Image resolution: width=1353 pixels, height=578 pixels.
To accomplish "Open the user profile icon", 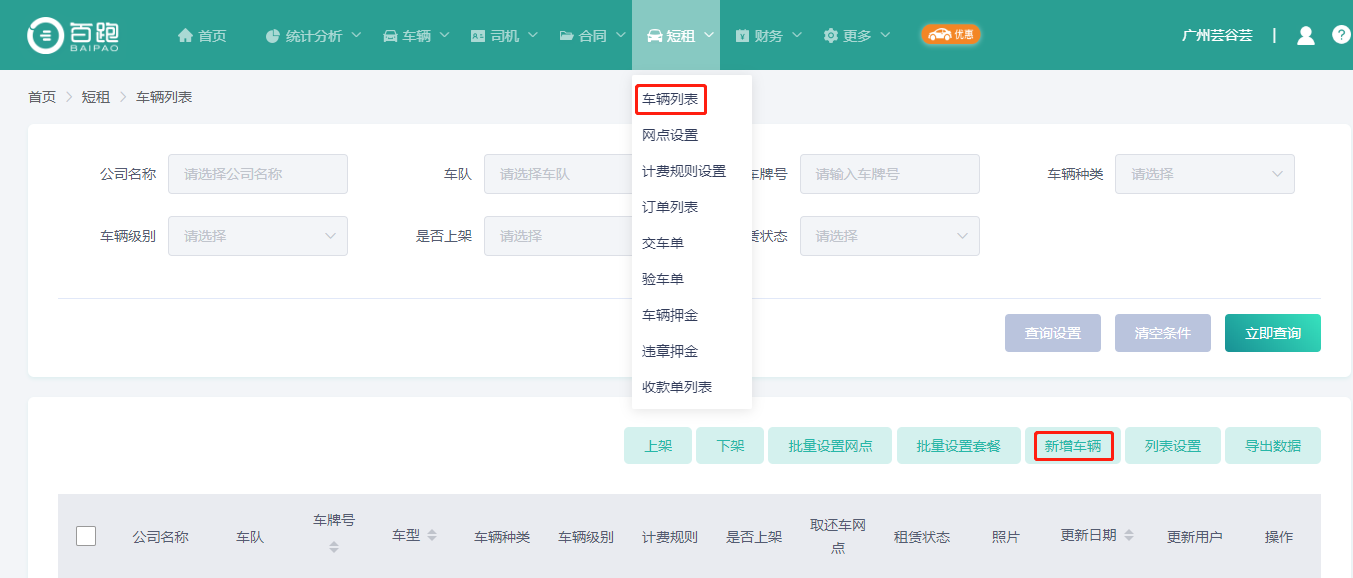I will pyautogui.click(x=1305, y=35).
